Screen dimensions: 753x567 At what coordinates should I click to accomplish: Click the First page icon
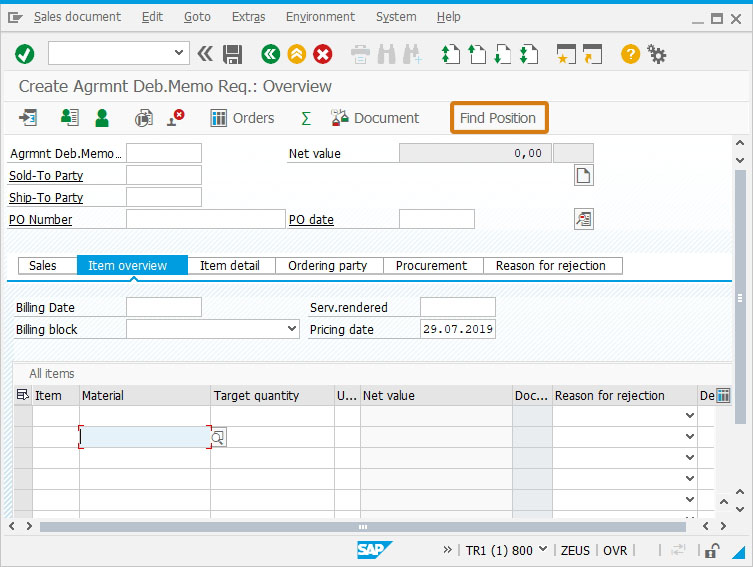[450, 54]
